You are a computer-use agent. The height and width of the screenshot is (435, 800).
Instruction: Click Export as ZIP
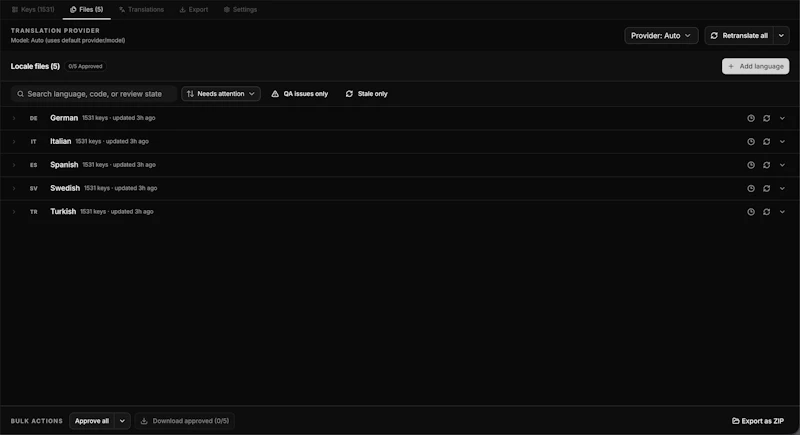(x=758, y=421)
